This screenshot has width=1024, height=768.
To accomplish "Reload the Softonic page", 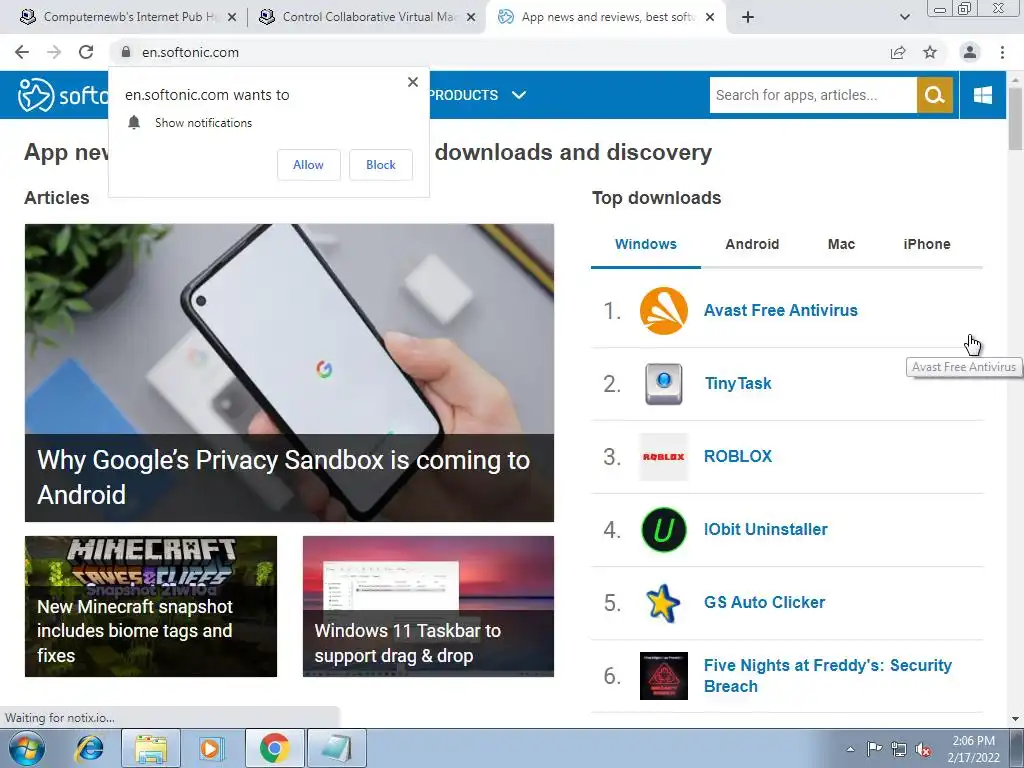I will [86, 52].
